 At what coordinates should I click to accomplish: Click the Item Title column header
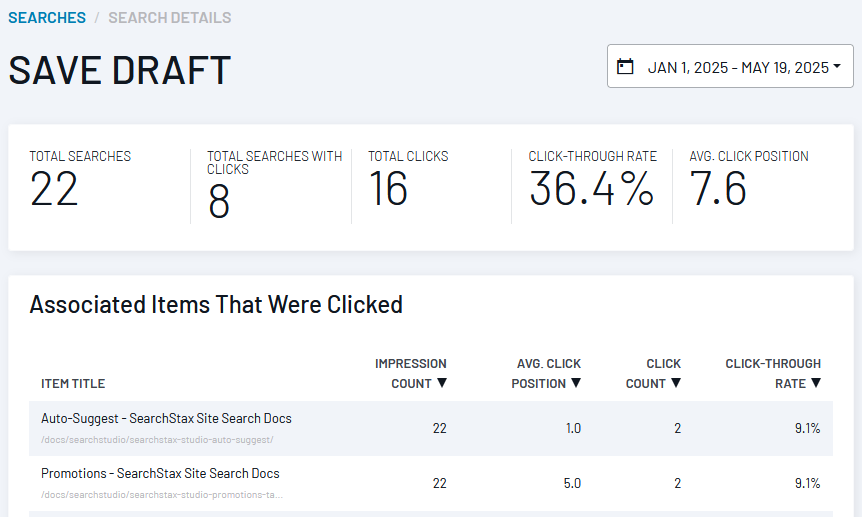click(x=73, y=383)
